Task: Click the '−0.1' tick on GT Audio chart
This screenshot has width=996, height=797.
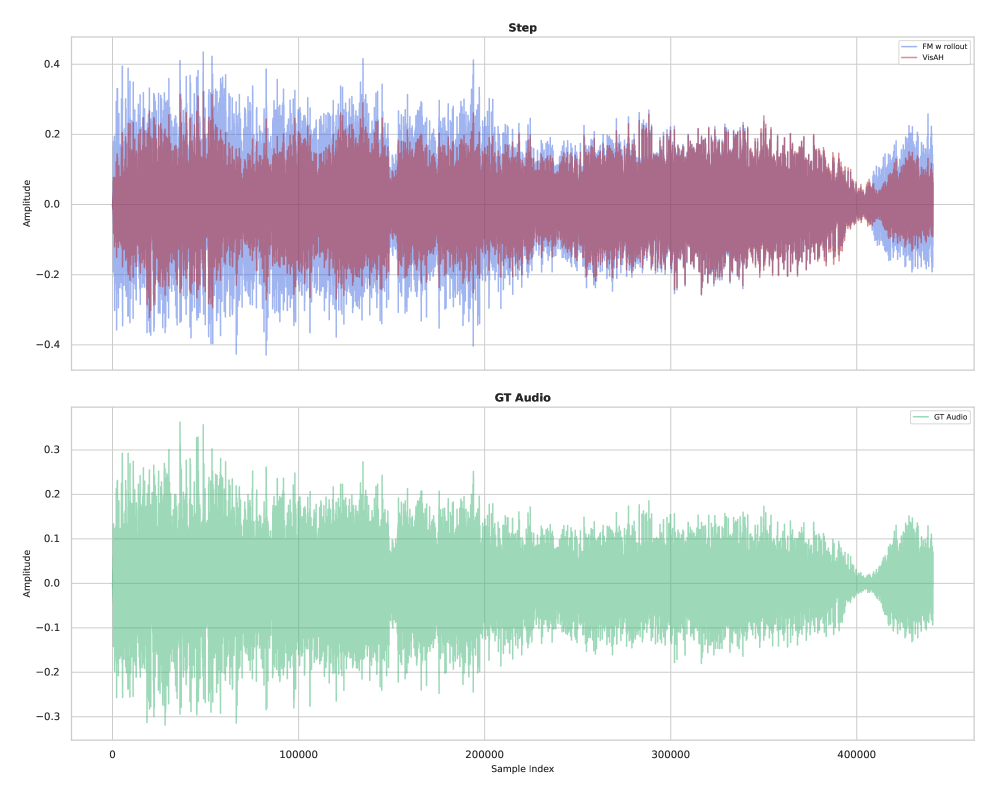Action: 48,627
